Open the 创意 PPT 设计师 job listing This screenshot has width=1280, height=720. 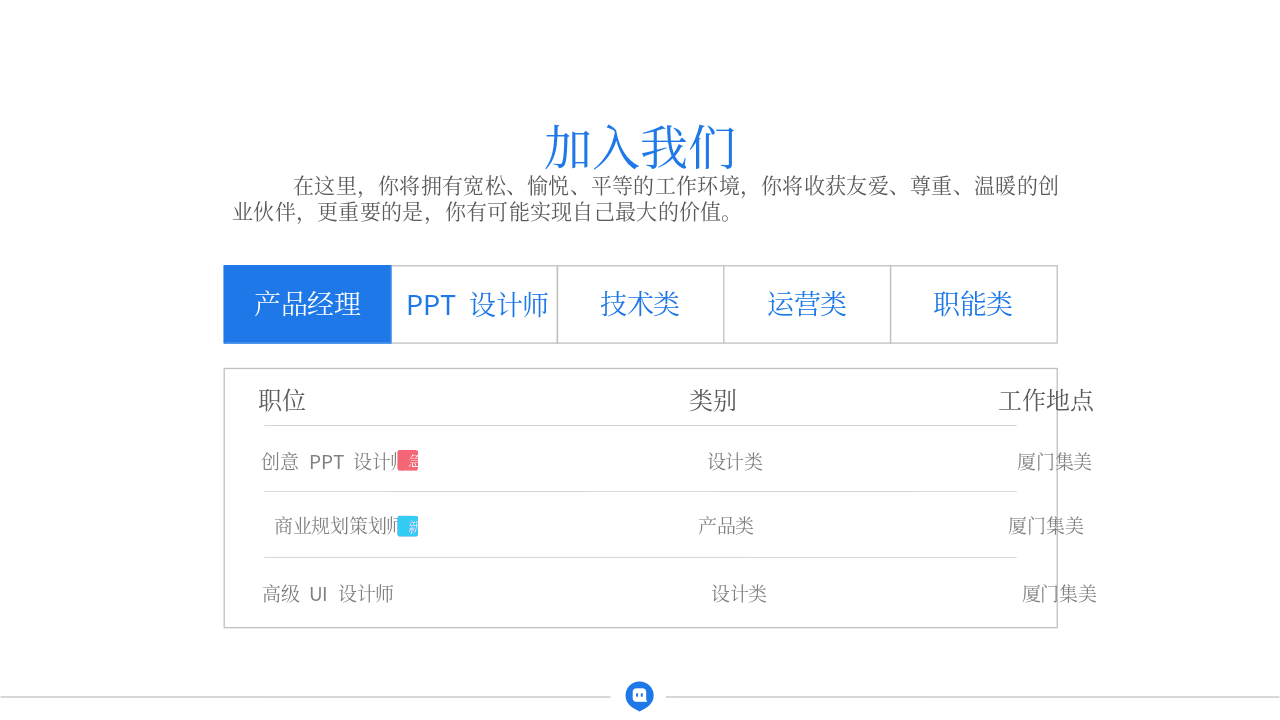[x=329, y=462]
